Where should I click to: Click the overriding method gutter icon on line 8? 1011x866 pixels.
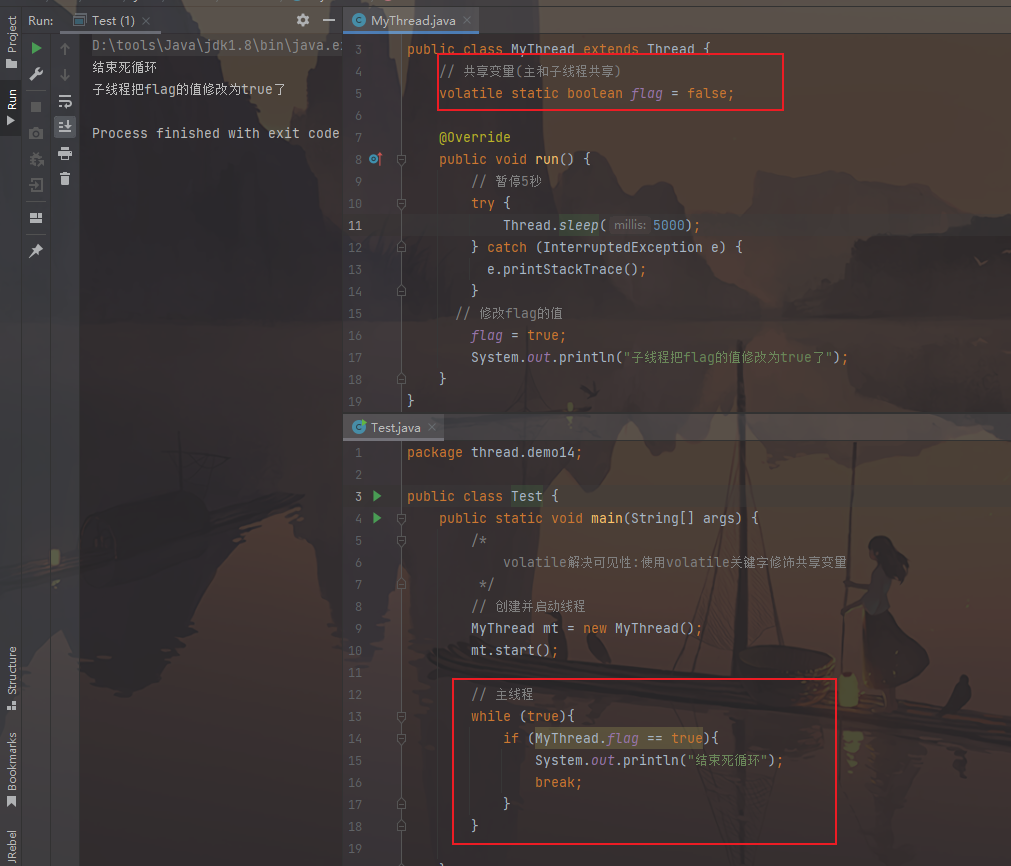coord(375,159)
